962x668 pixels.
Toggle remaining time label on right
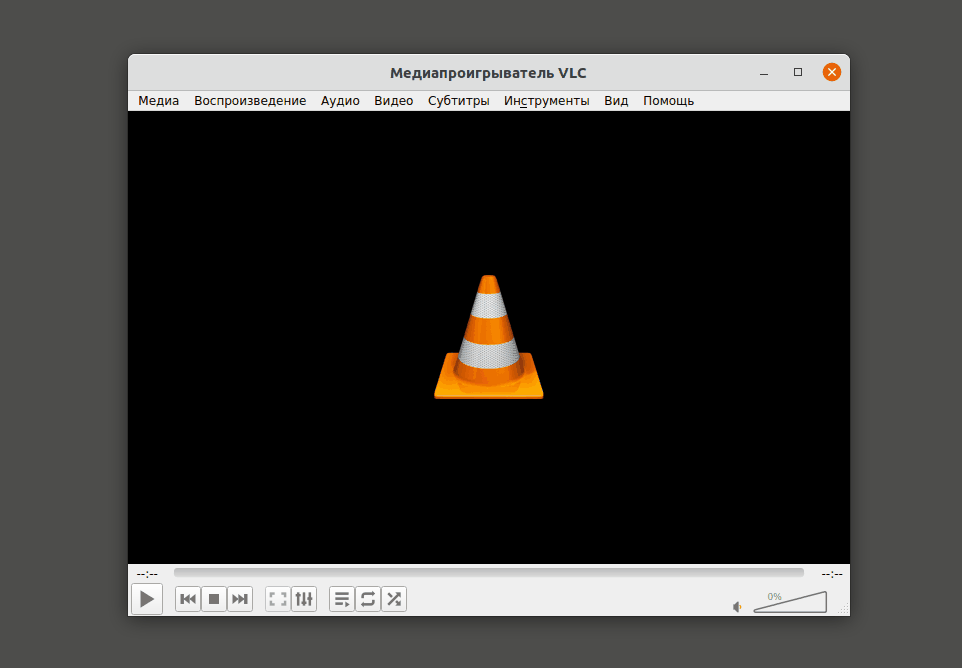(x=832, y=574)
